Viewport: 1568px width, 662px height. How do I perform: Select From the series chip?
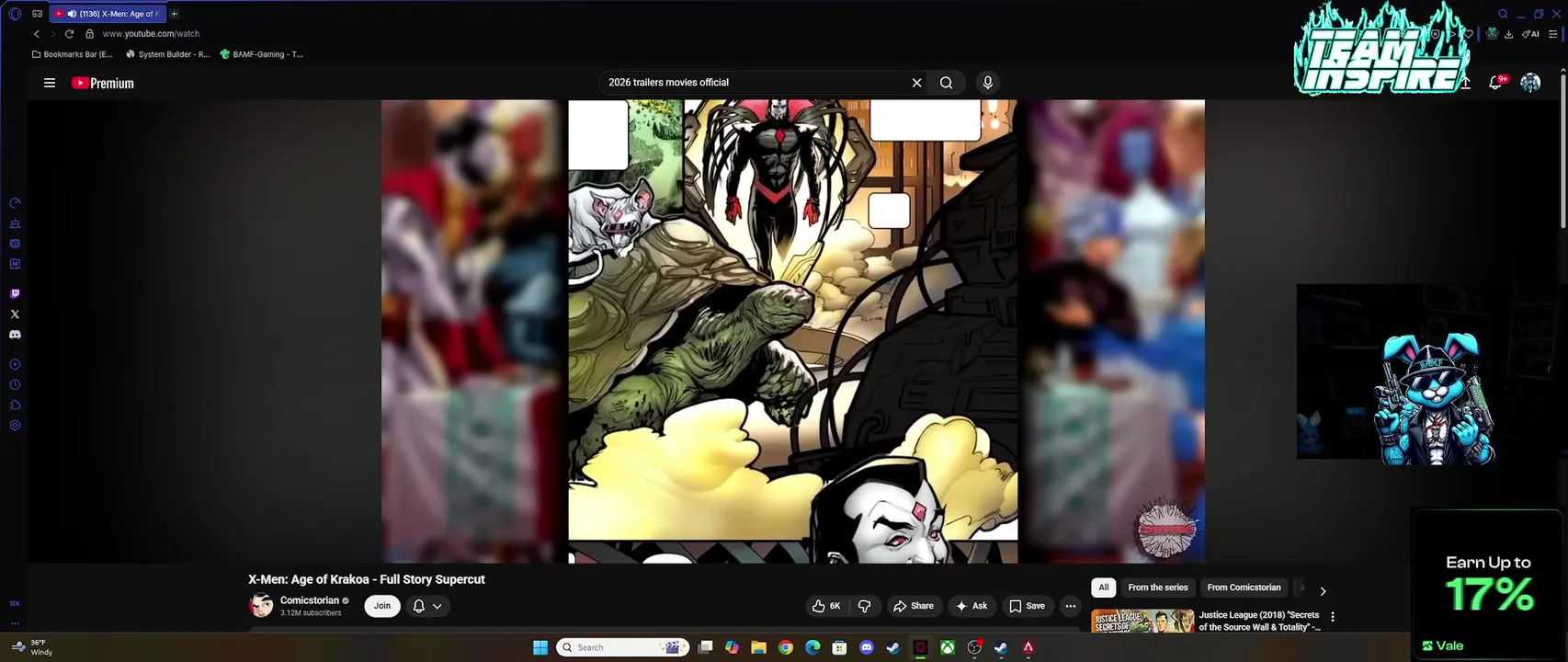pyautogui.click(x=1158, y=588)
